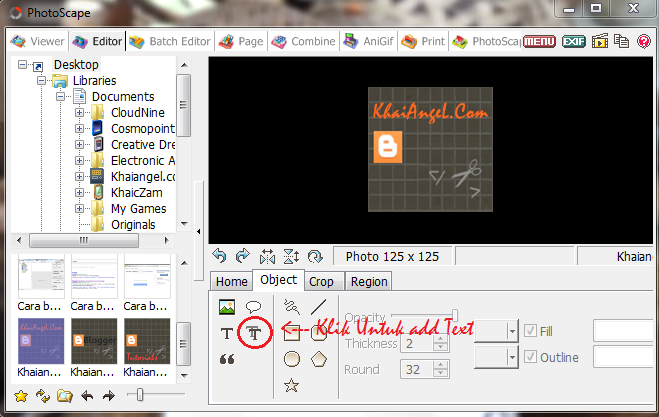
Task: Toggle the Fill checkbox
Action: pos(530,331)
